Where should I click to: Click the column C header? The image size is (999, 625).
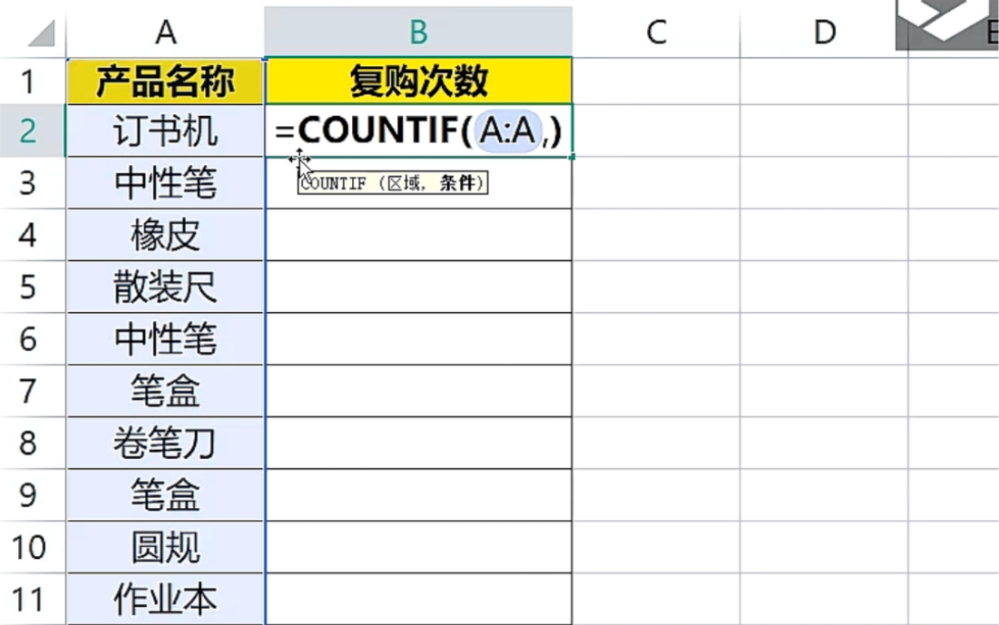click(655, 31)
